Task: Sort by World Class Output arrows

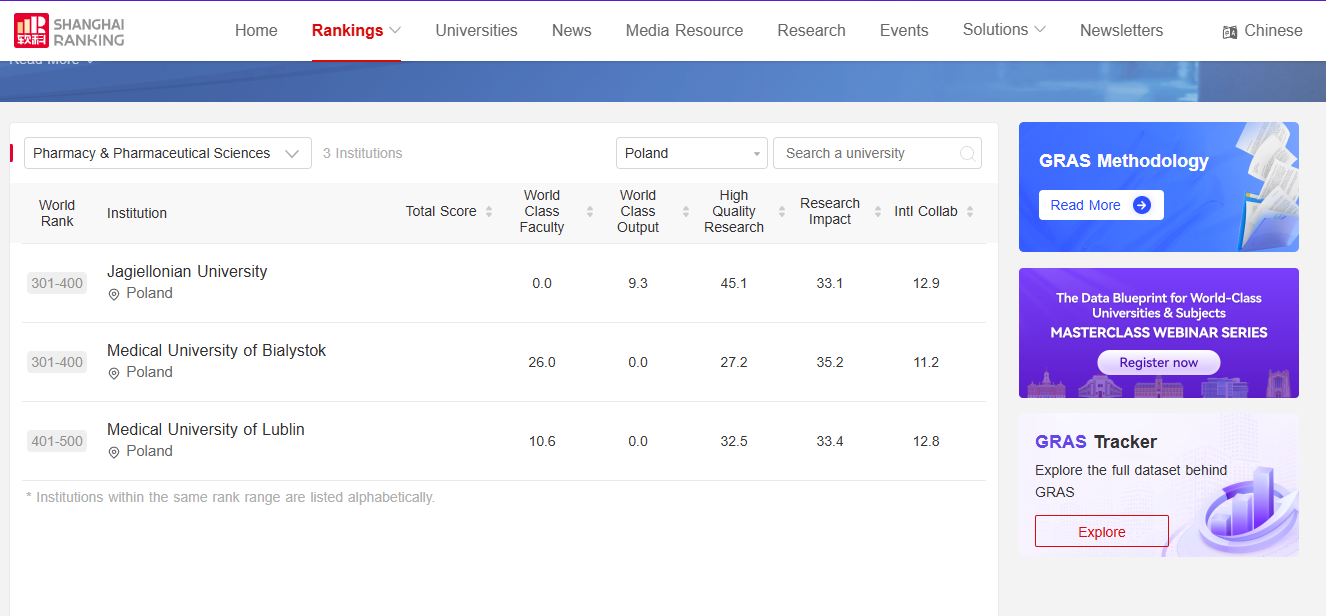Action: pyautogui.click(x=686, y=211)
